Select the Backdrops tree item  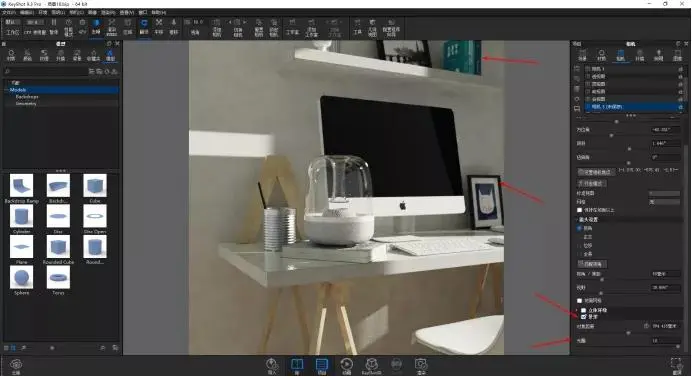tap(27, 97)
